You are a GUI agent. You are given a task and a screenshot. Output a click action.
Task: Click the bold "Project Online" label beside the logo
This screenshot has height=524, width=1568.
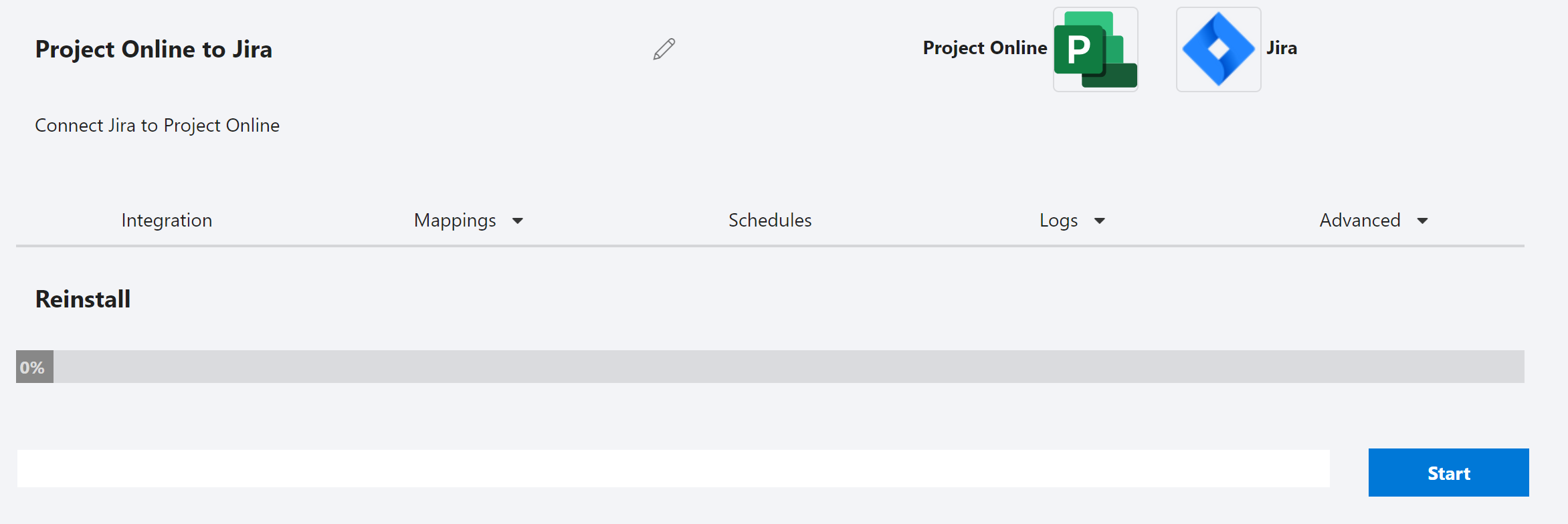[x=985, y=48]
